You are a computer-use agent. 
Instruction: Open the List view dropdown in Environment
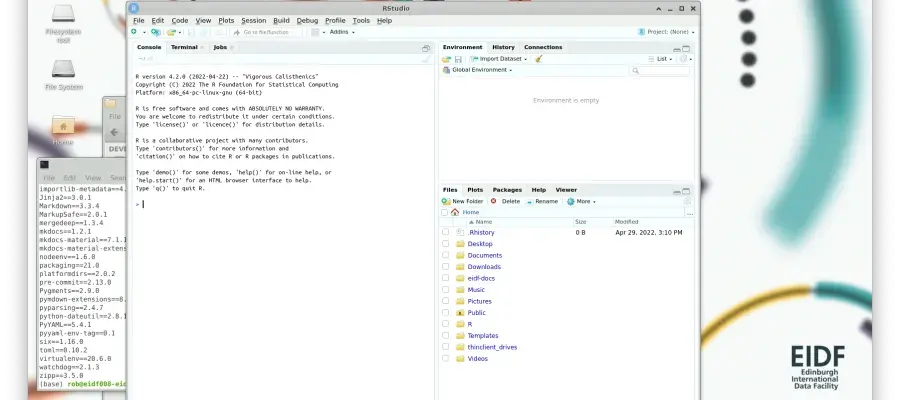point(660,59)
